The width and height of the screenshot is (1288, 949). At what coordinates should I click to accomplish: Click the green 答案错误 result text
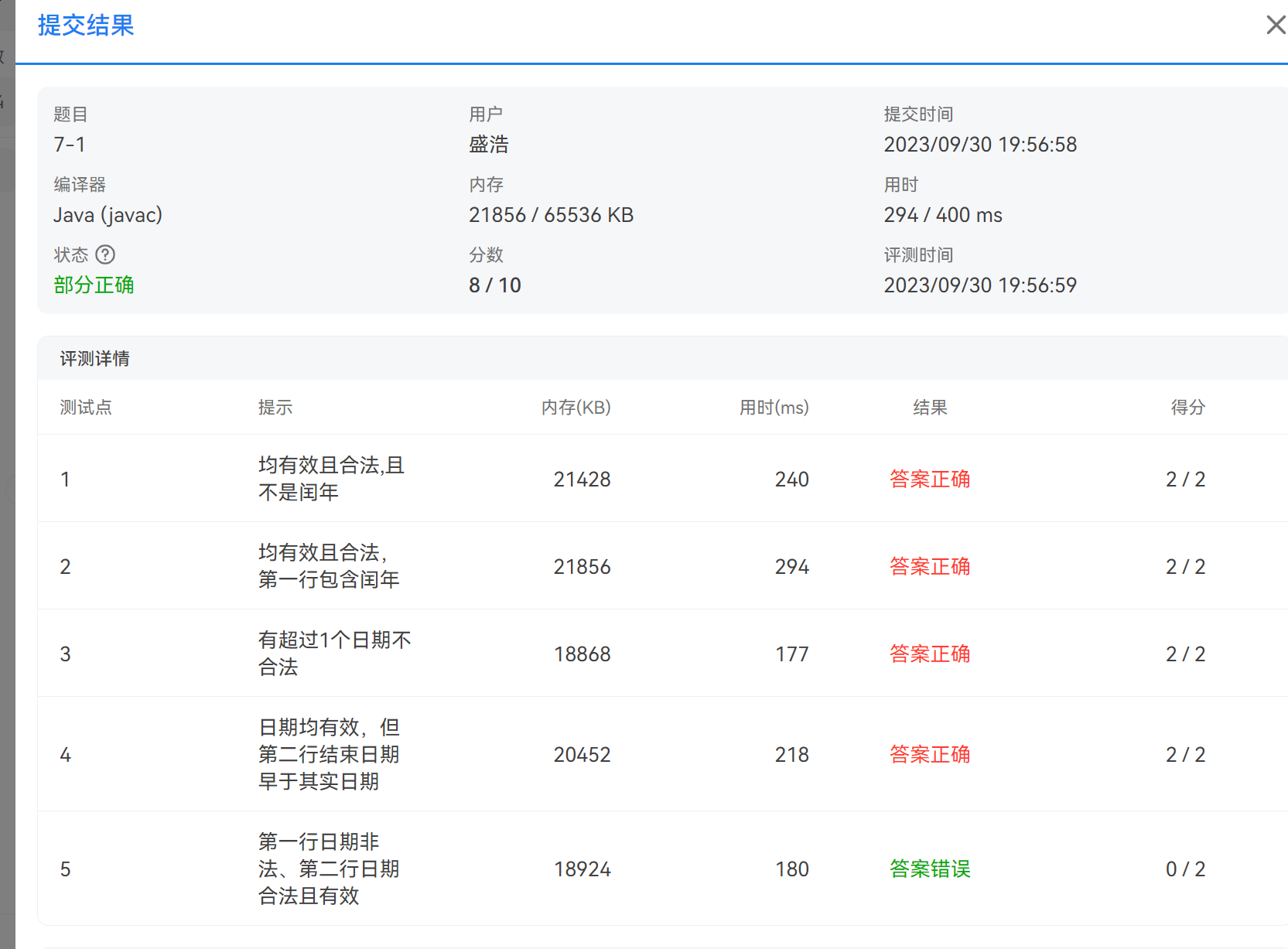tap(930, 869)
